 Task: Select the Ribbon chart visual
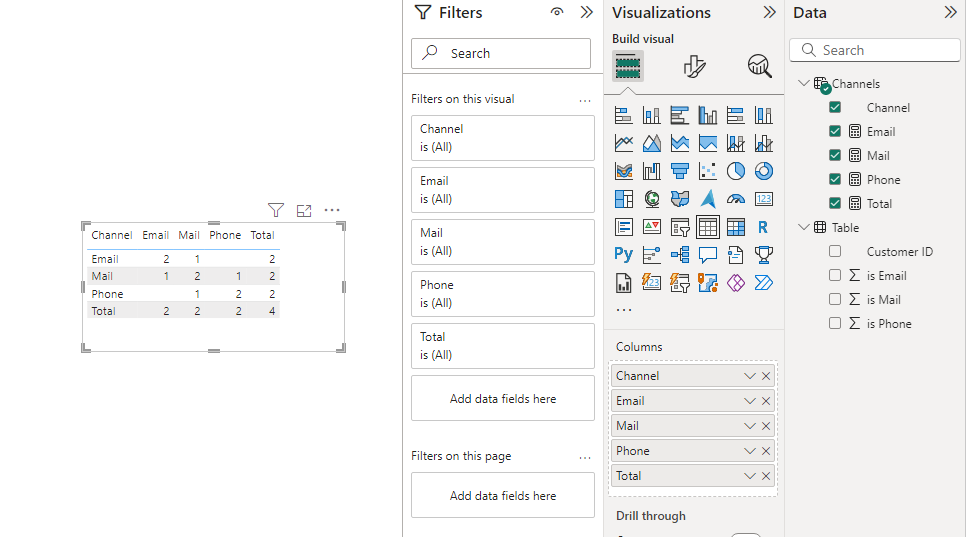(x=624, y=171)
